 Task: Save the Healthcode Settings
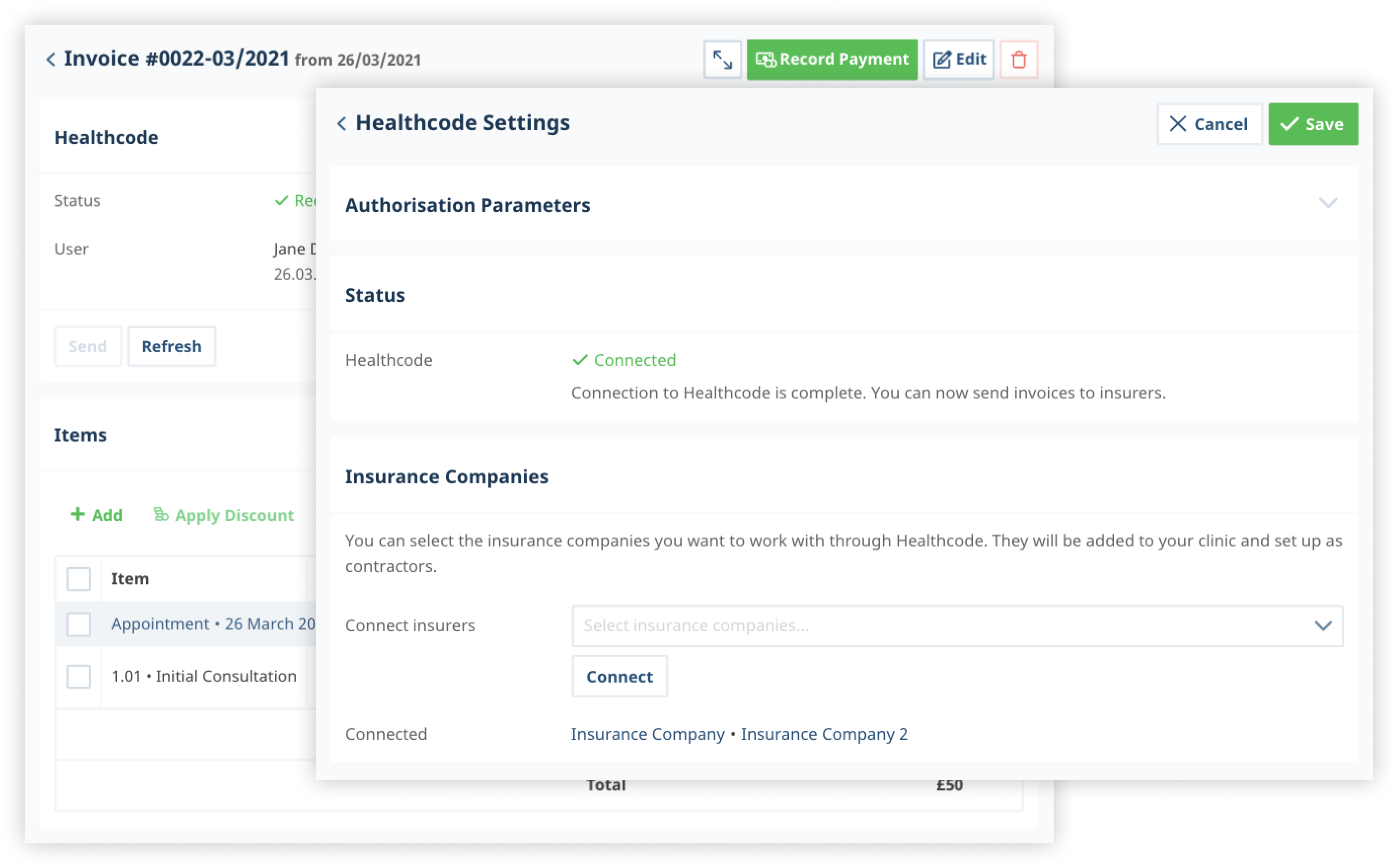pos(1313,124)
